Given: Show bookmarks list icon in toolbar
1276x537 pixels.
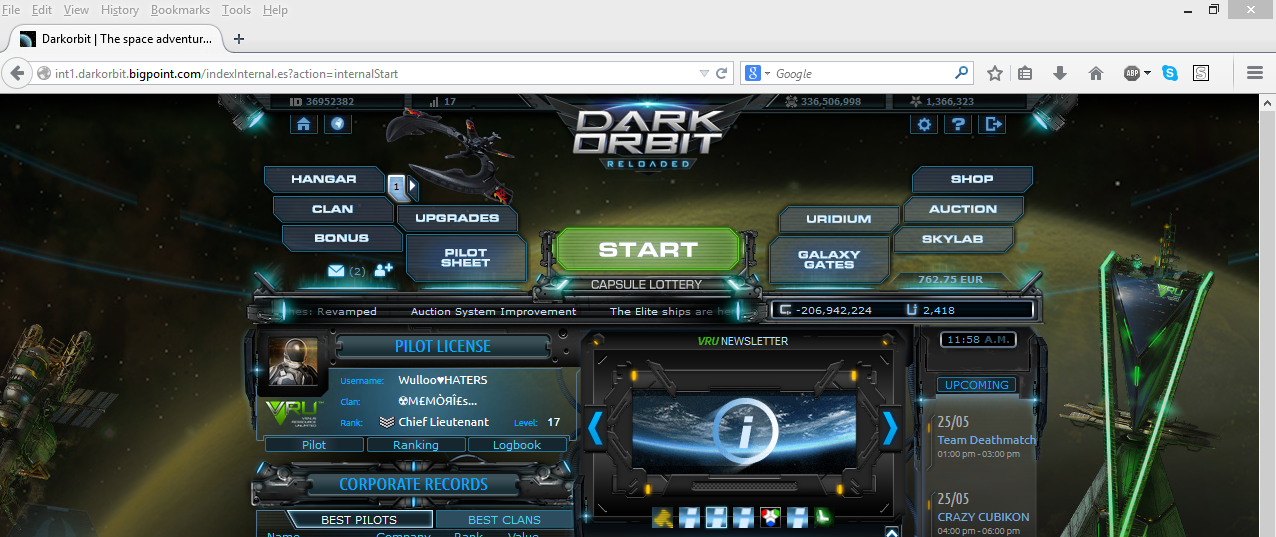Looking at the screenshot, I should tap(1025, 73).
